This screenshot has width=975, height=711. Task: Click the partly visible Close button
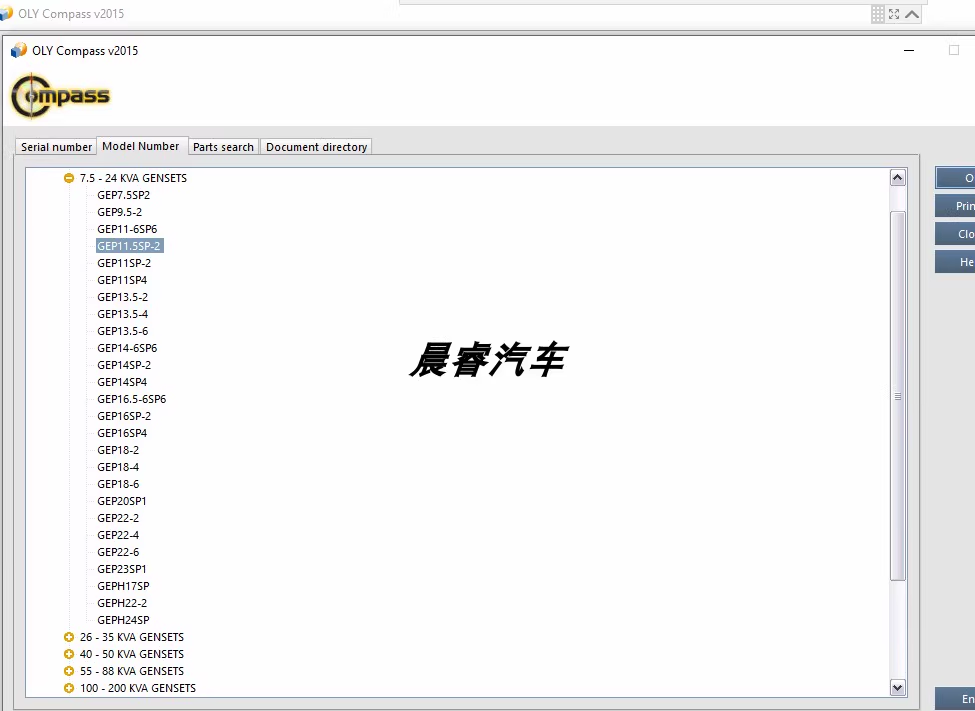point(955,234)
